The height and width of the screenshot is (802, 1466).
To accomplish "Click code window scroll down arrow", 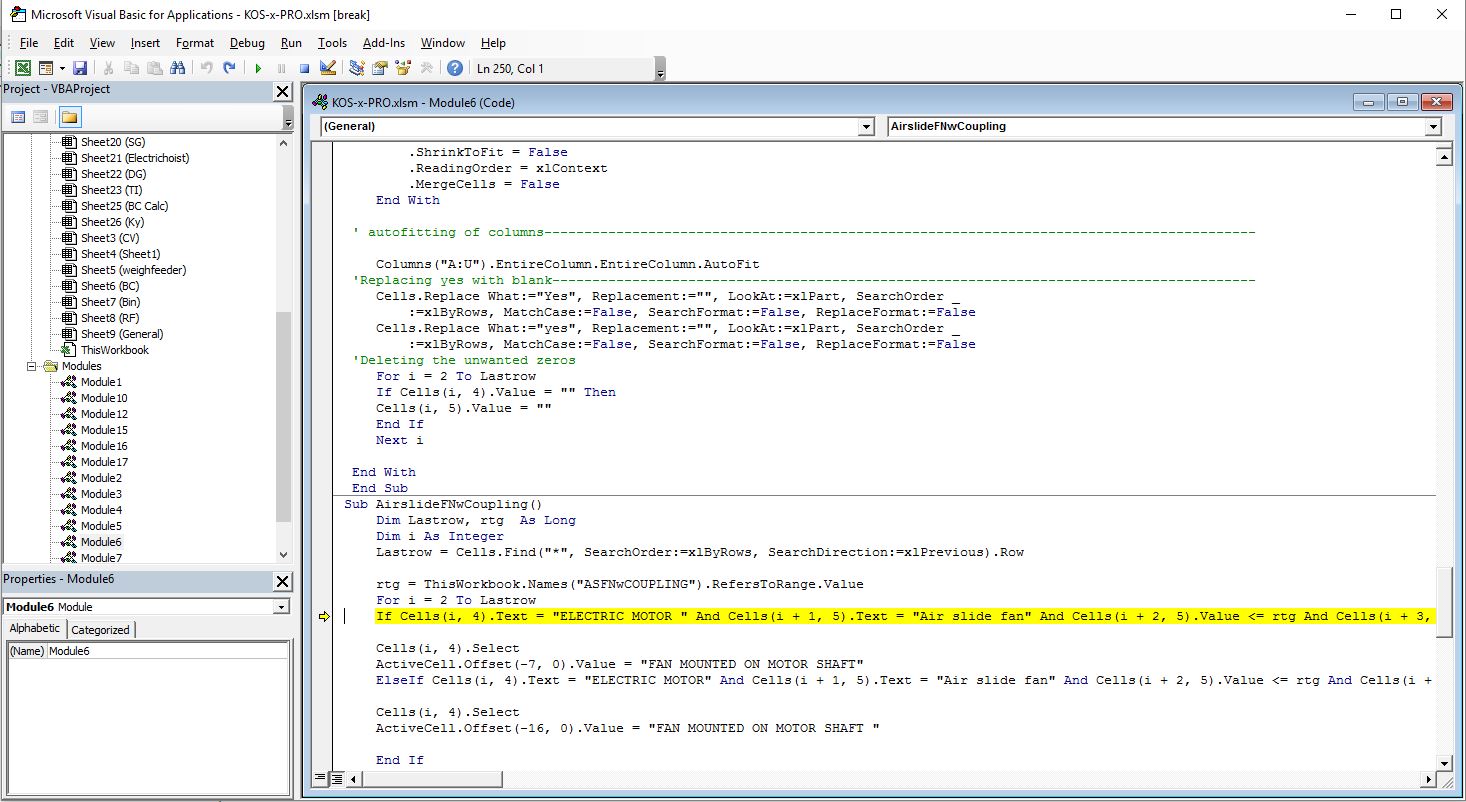I will [1443, 763].
